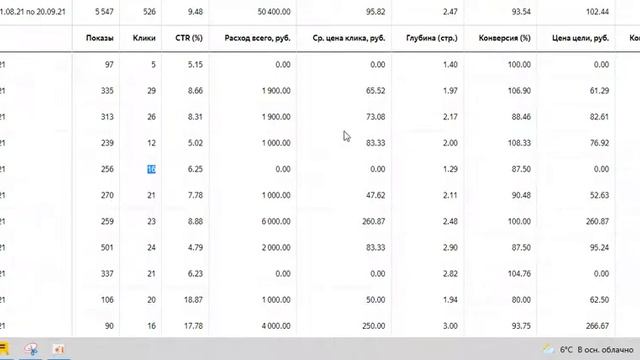The height and width of the screenshot is (360, 640).
Task: Click the conversion cell '104.76'
Action: point(519,273)
